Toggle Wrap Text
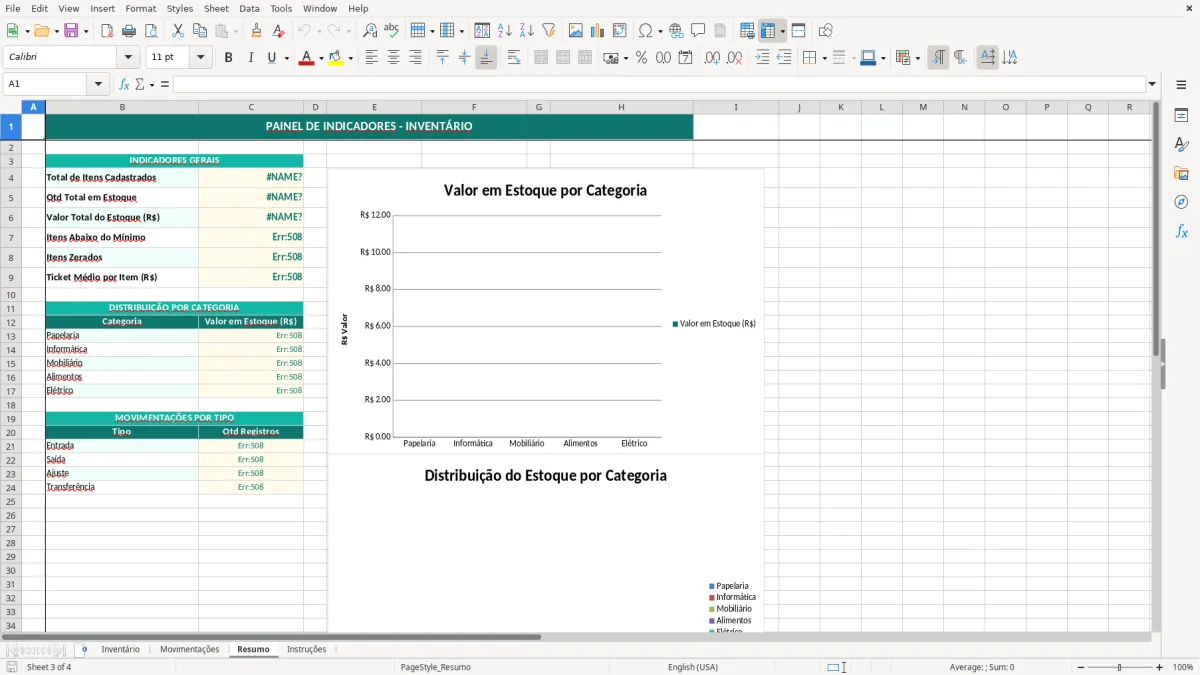The height and width of the screenshot is (675, 1200). [x=514, y=58]
